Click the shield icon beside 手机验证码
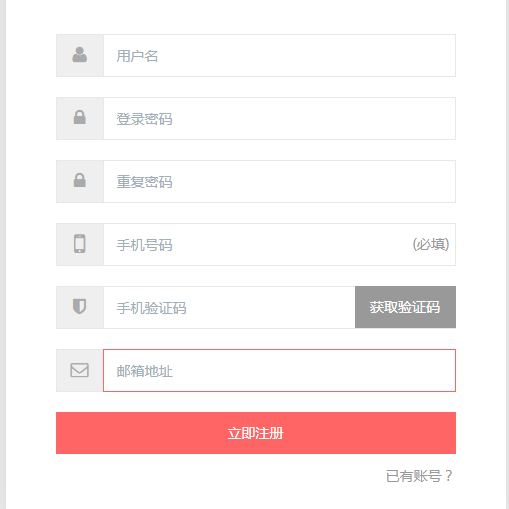 pyautogui.click(x=80, y=306)
